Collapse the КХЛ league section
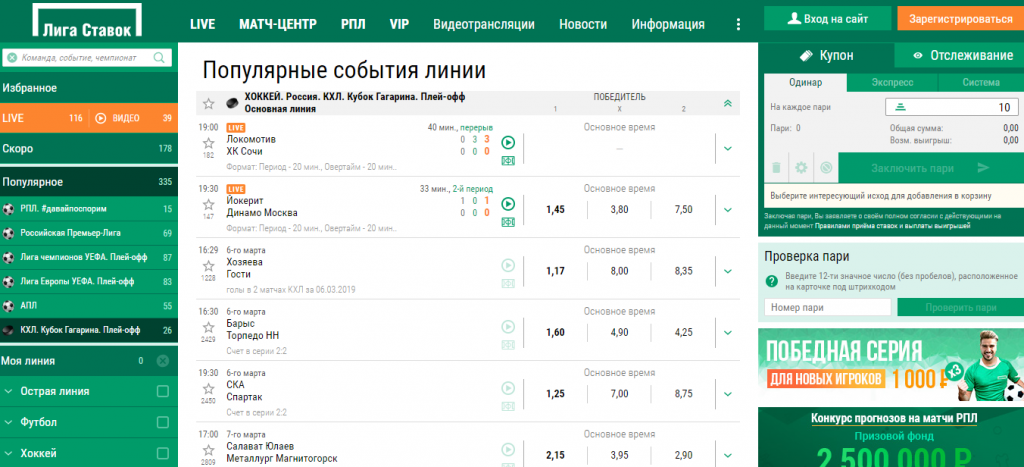Image resolution: width=1024 pixels, height=467 pixels. pyautogui.click(x=728, y=103)
